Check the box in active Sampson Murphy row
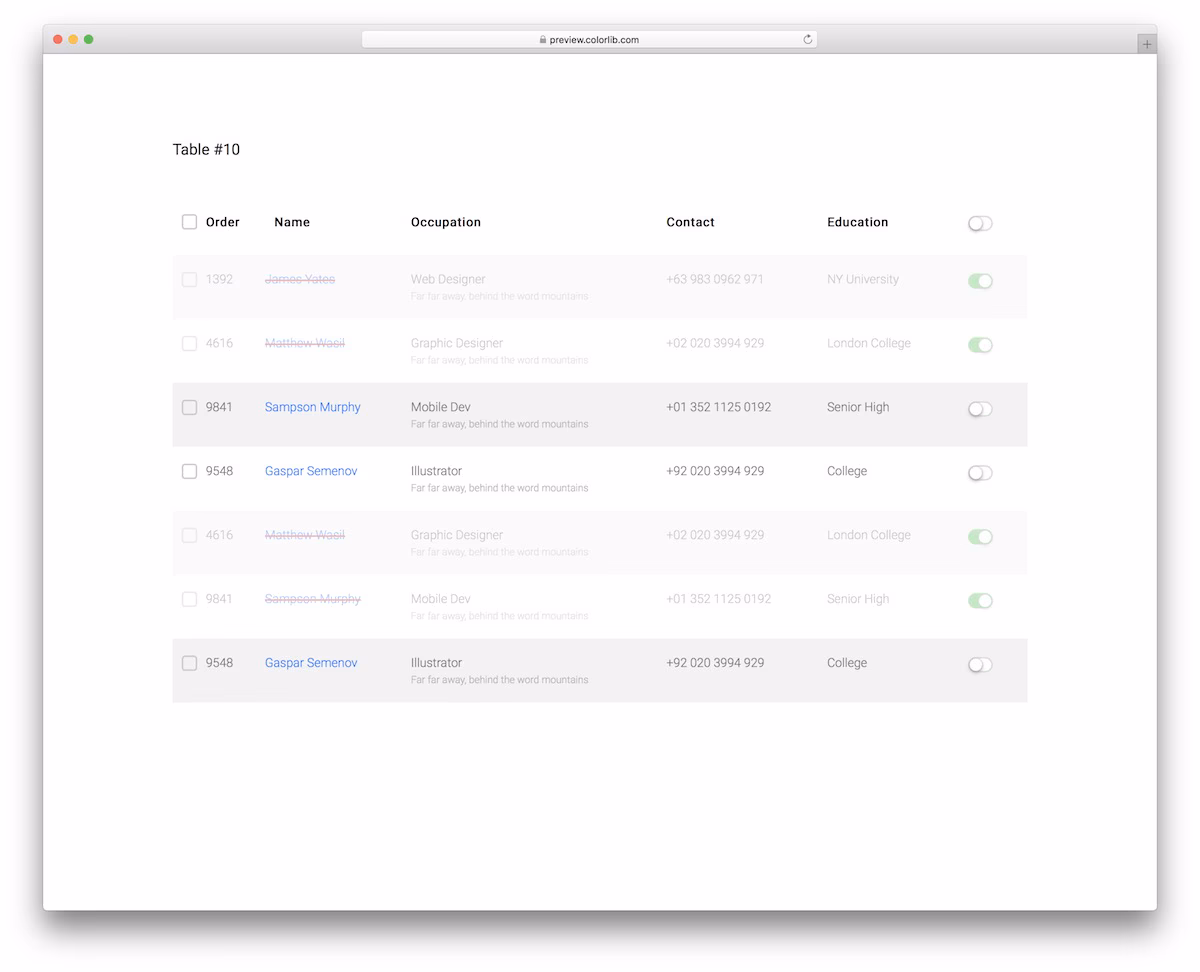The height and width of the screenshot is (972, 1200). click(189, 407)
